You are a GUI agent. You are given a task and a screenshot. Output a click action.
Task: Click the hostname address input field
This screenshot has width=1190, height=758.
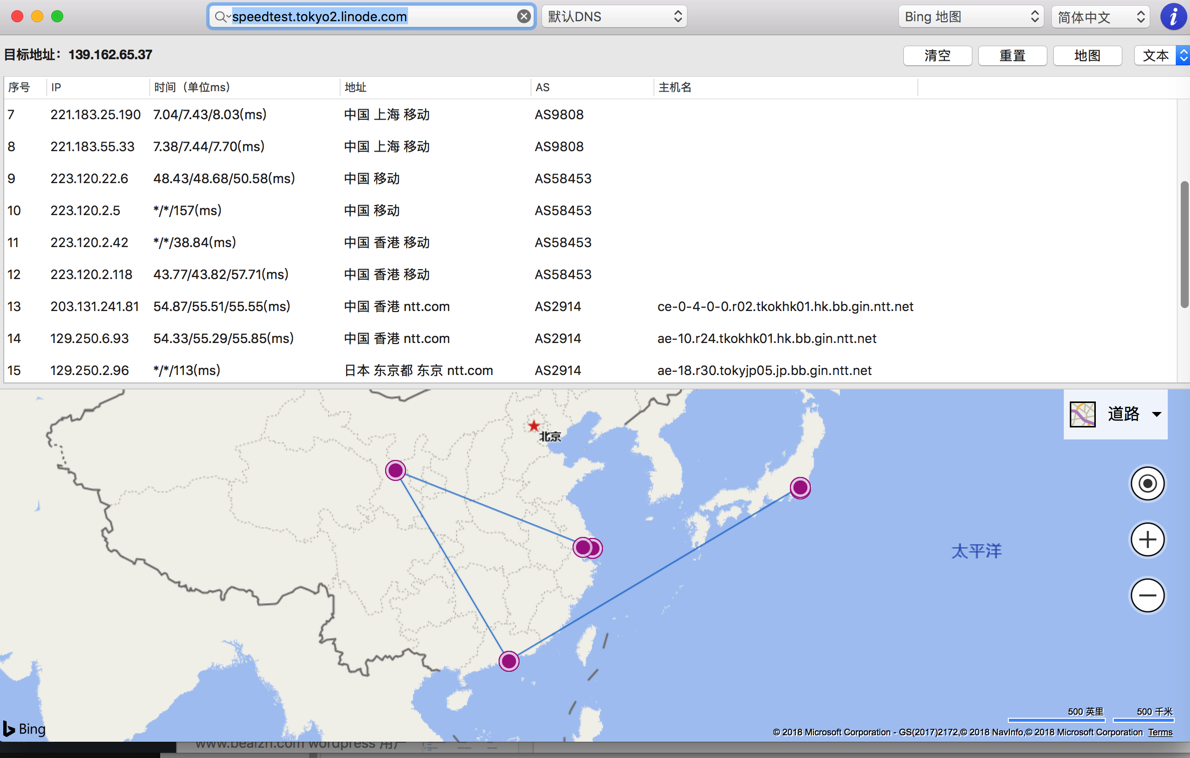click(x=372, y=17)
